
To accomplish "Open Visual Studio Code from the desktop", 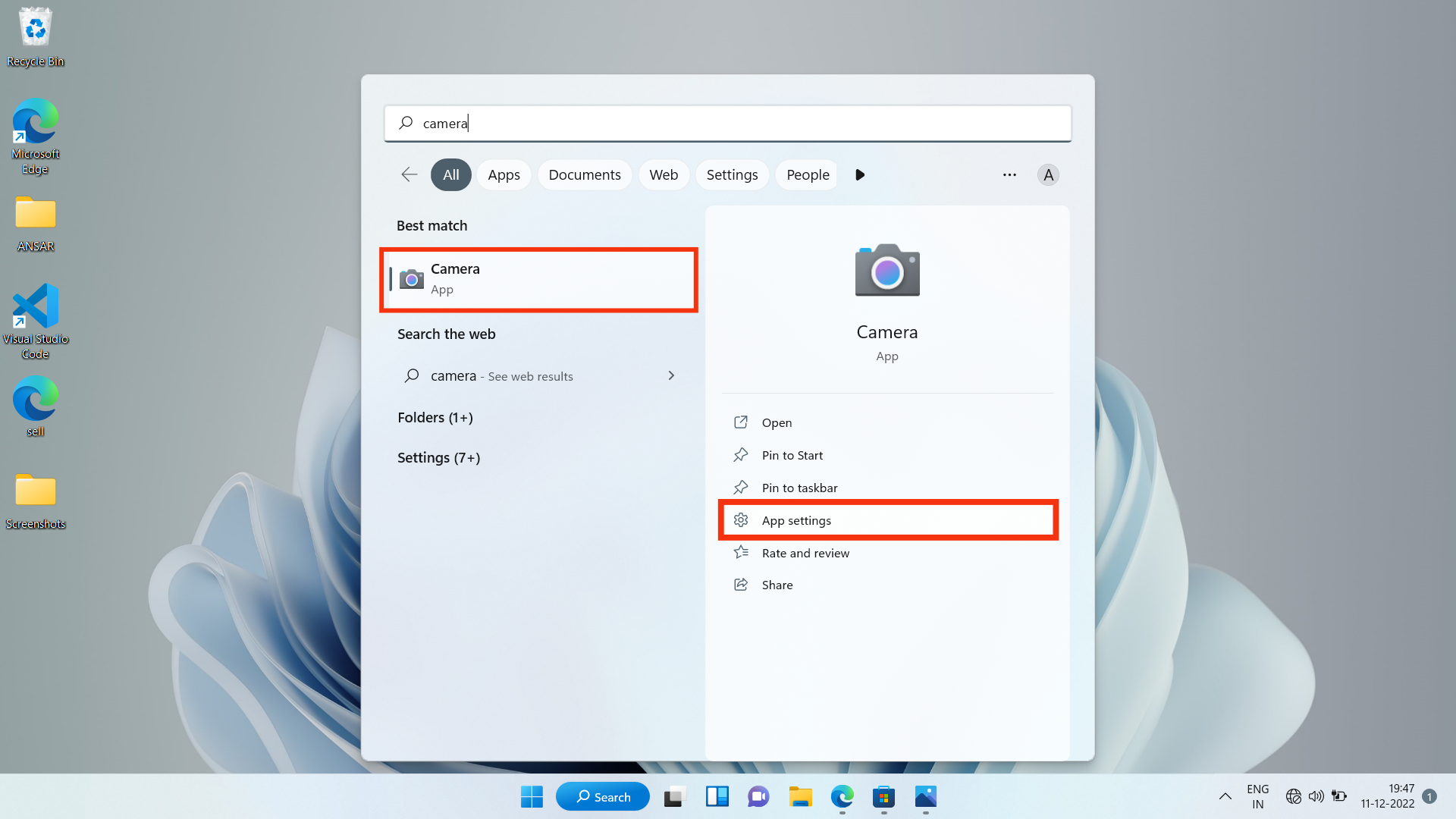I will tap(35, 311).
